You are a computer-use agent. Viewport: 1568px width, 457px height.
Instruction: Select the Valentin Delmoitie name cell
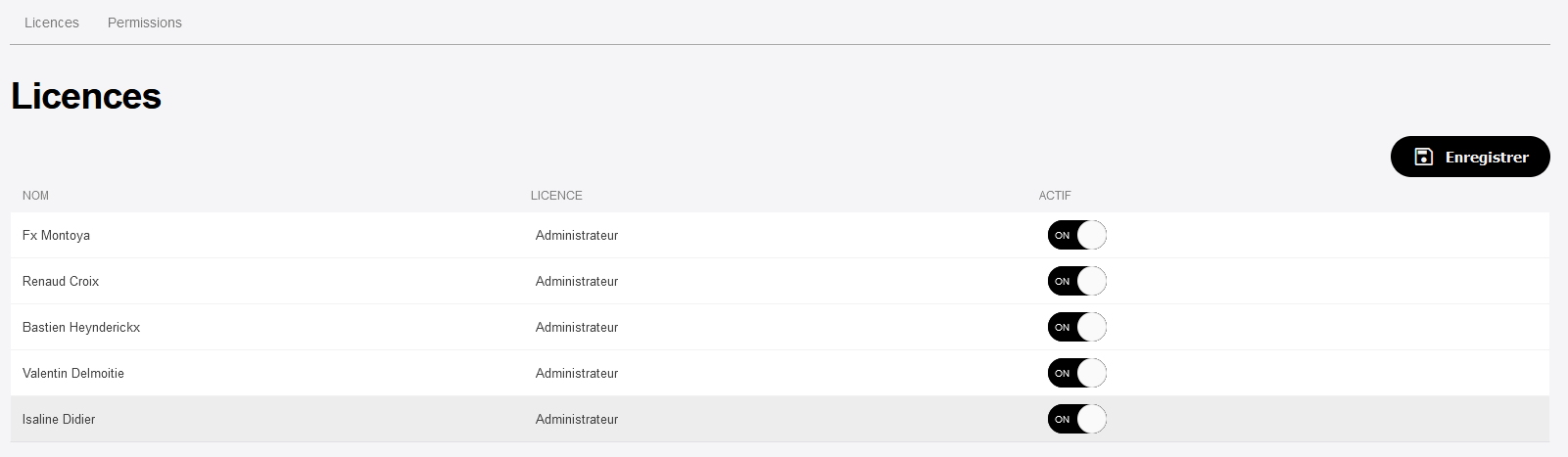73,373
